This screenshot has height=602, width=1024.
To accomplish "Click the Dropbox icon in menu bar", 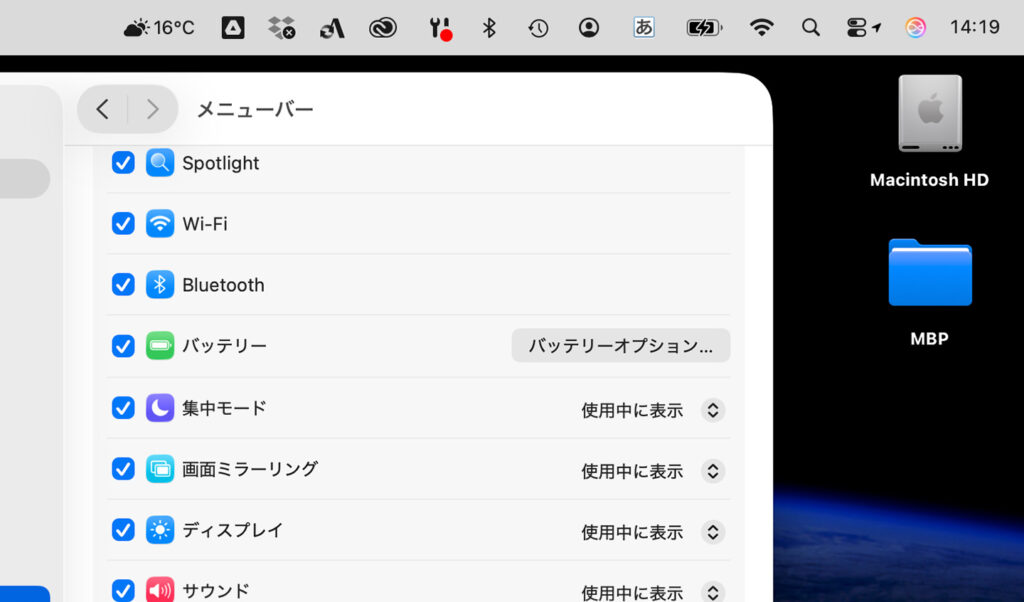I will 282,28.
